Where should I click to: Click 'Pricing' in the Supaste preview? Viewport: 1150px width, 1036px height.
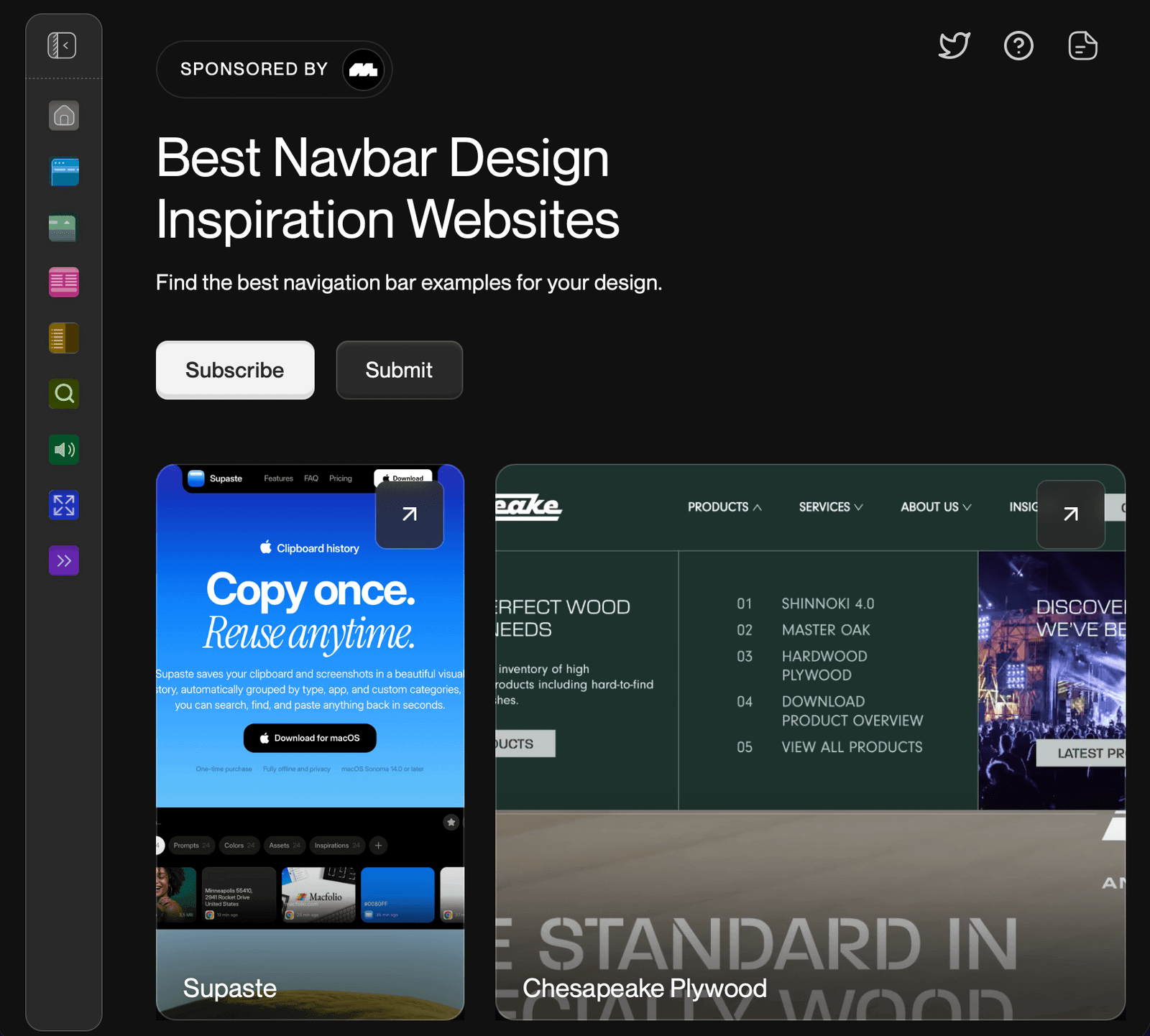pyautogui.click(x=341, y=478)
